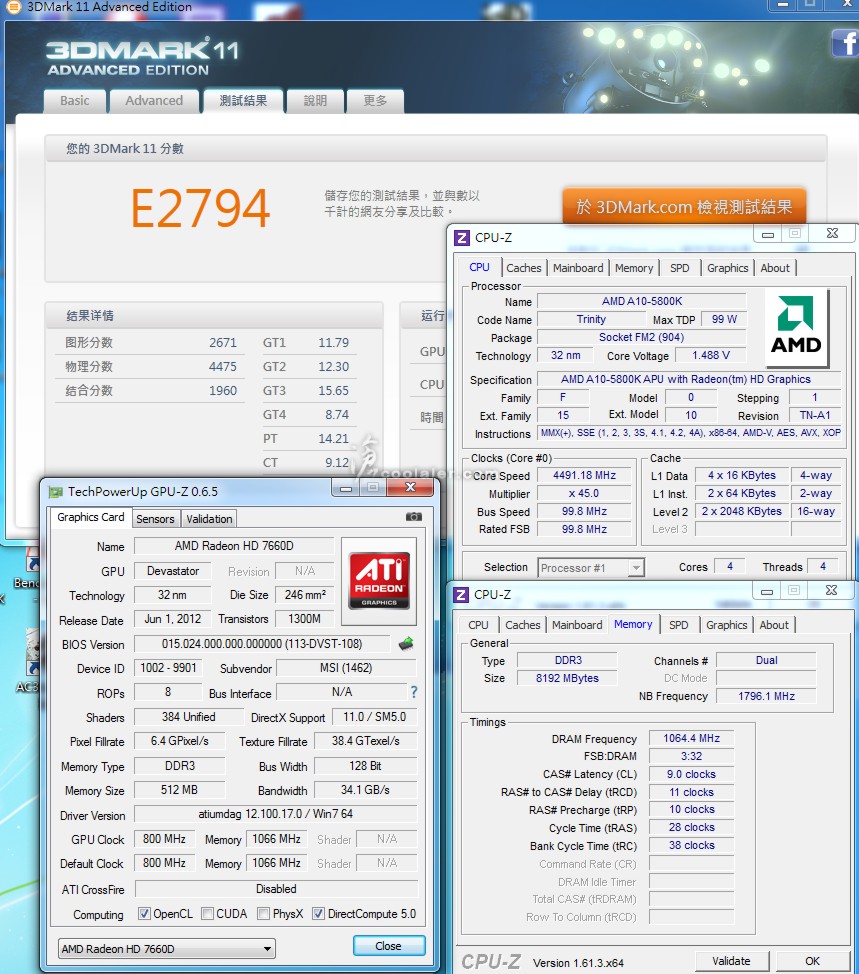
Task: Click the Validate button in CPU-Z
Action: (732, 961)
